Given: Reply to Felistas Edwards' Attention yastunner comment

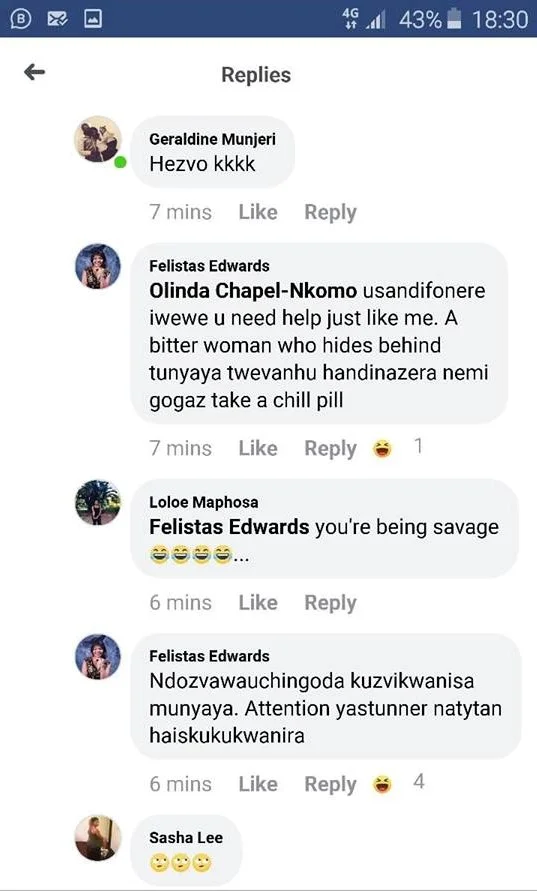Looking at the screenshot, I should (330, 785).
